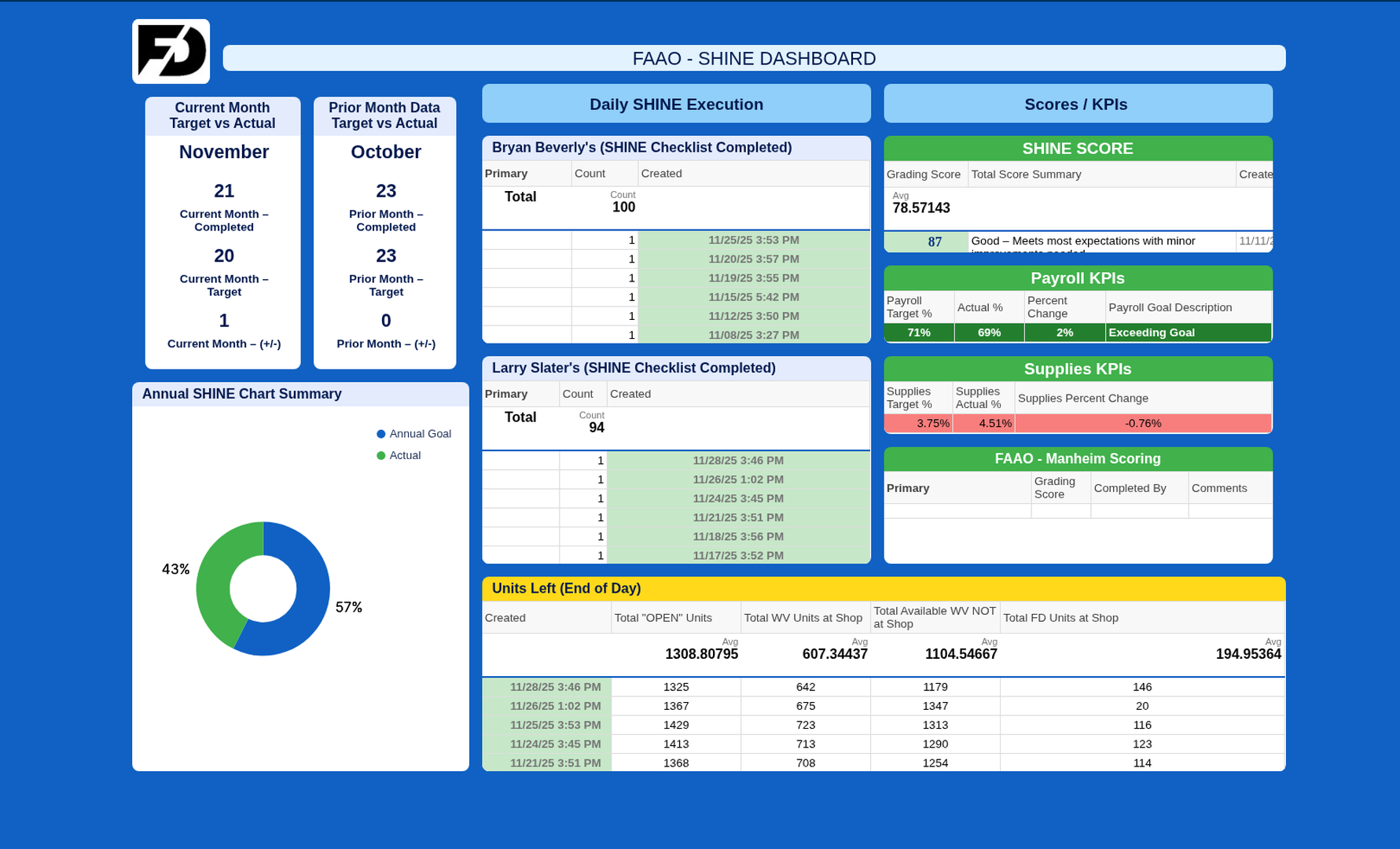
Task: Select the 11/20/25 3:57 PM checklist entry
Action: (753, 259)
